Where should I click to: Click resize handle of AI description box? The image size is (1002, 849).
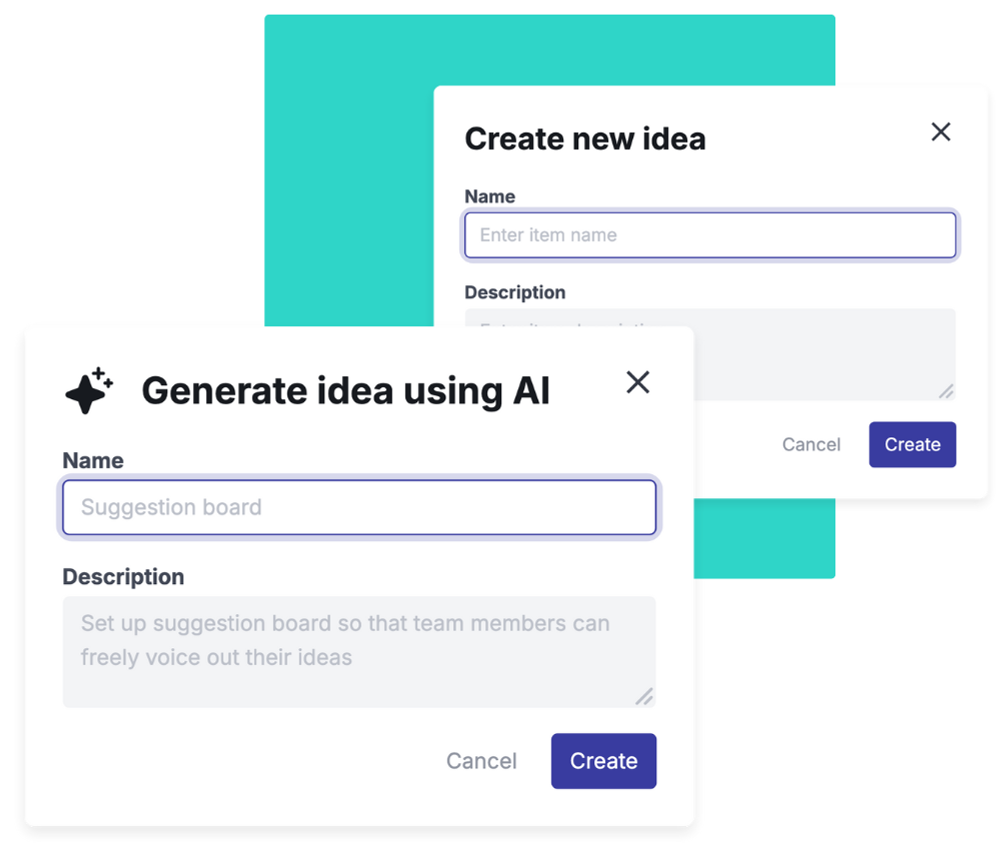click(x=645, y=696)
